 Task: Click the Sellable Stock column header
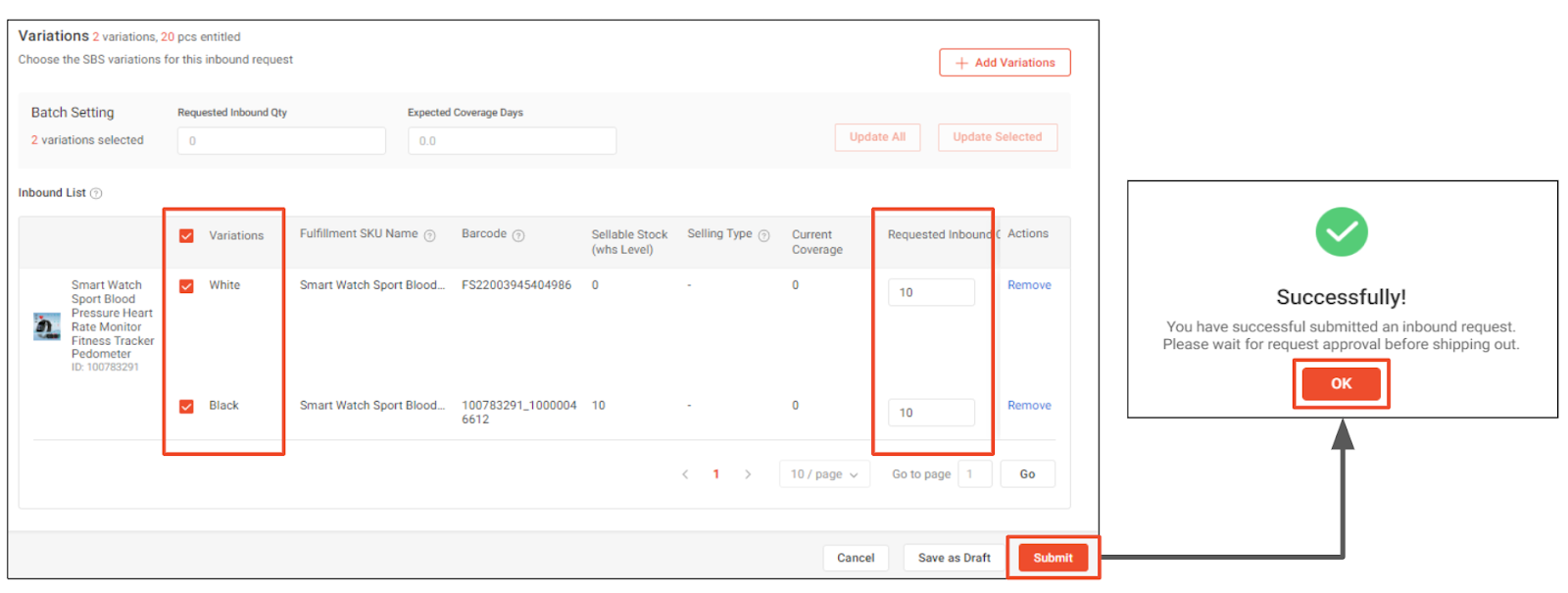coord(629,242)
